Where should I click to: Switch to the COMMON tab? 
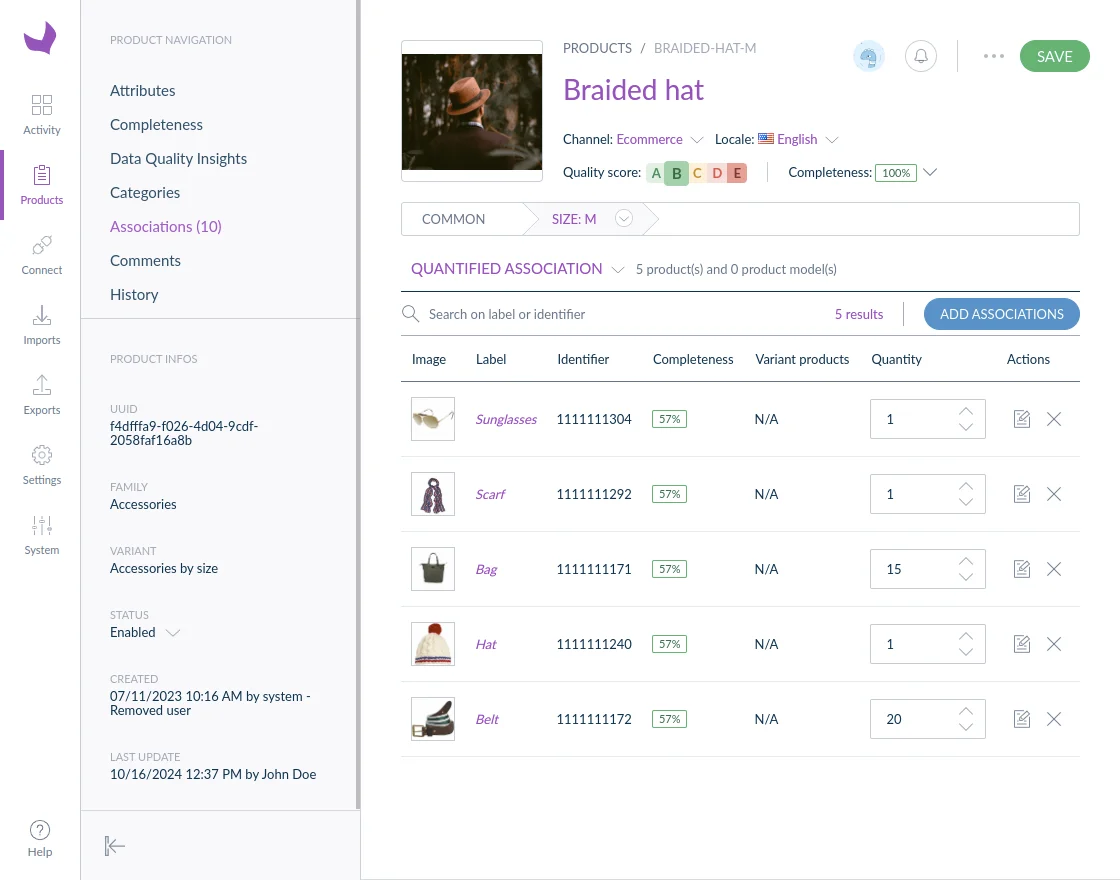453,218
